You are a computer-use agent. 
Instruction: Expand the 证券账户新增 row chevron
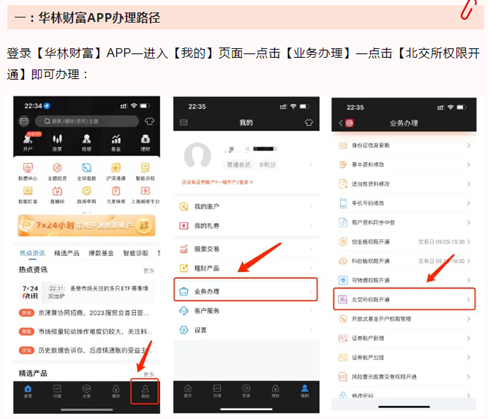click(x=468, y=338)
